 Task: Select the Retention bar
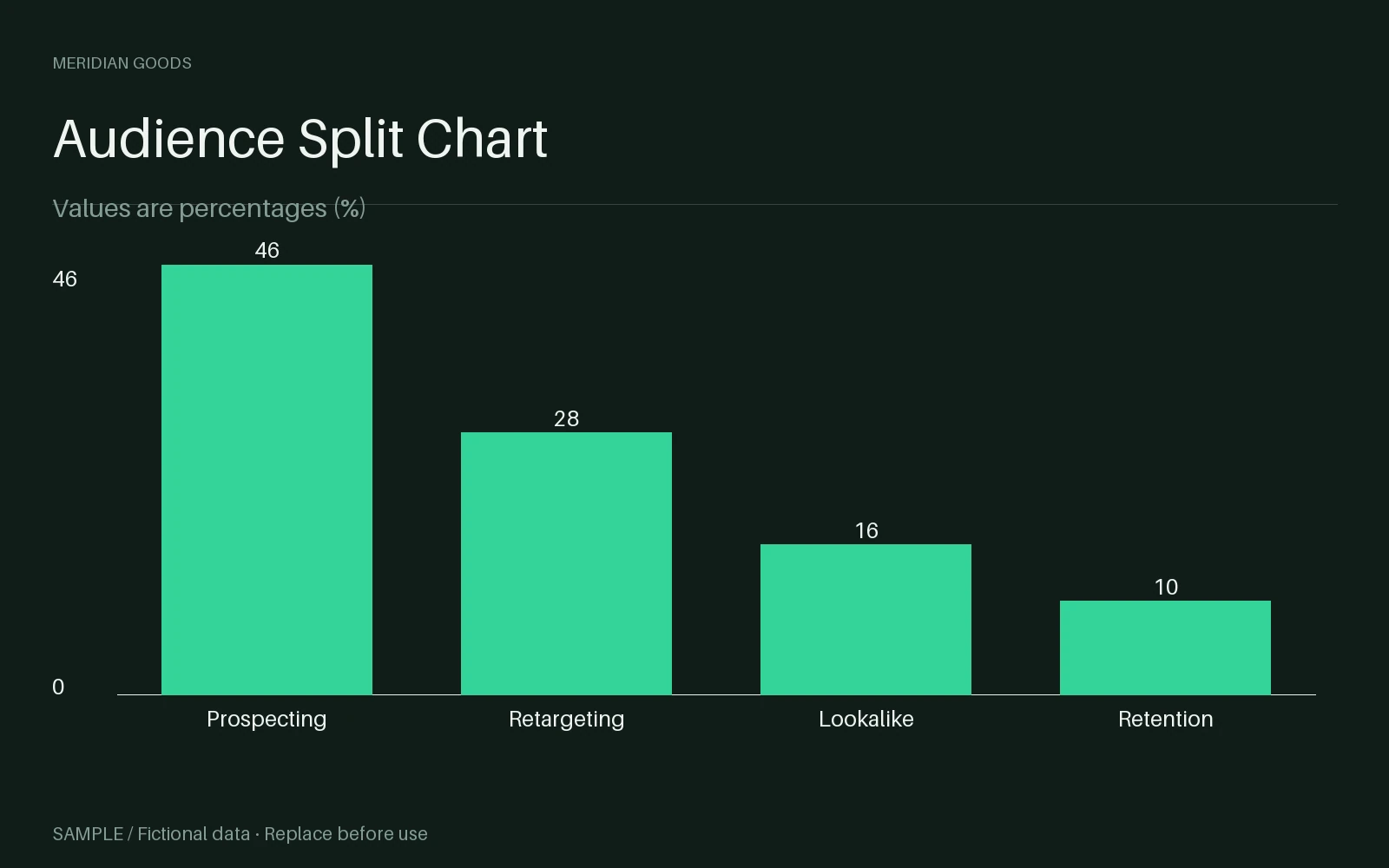pyautogui.click(x=1165, y=648)
